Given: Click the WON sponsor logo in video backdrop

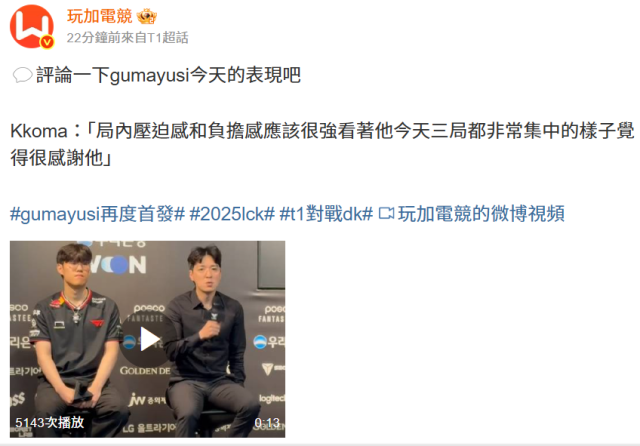Looking at the screenshot, I should click(x=118, y=264).
